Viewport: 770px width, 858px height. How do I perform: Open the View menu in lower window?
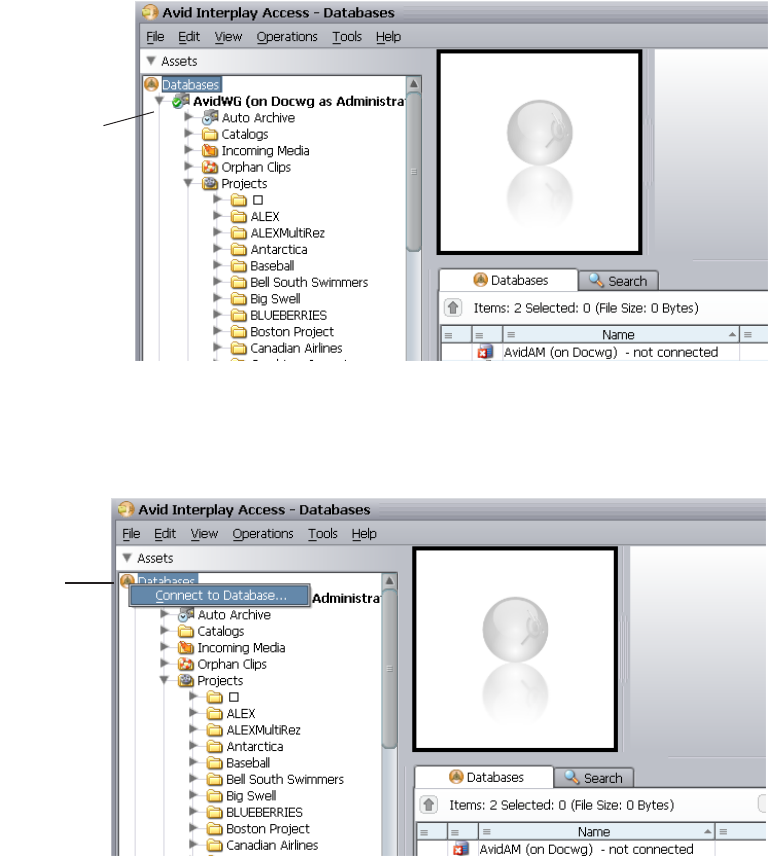[204, 534]
